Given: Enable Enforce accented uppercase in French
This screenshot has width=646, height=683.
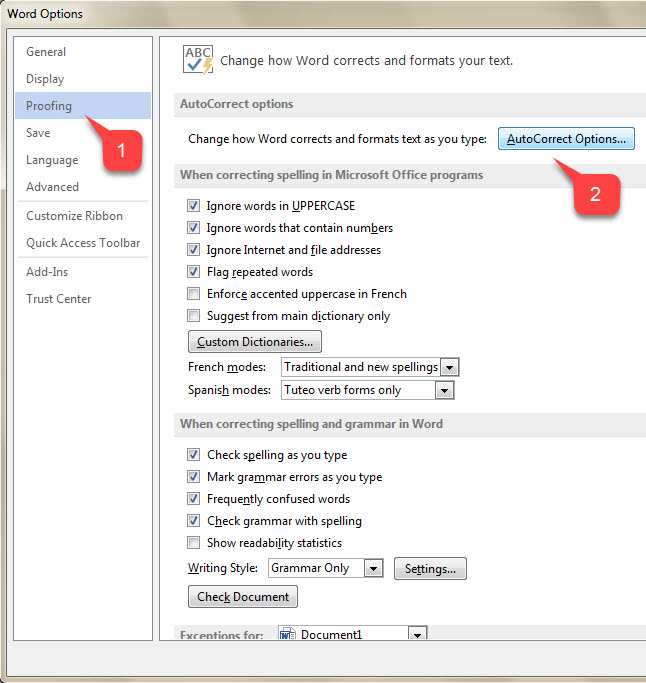Looking at the screenshot, I should click(x=194, y=294).
